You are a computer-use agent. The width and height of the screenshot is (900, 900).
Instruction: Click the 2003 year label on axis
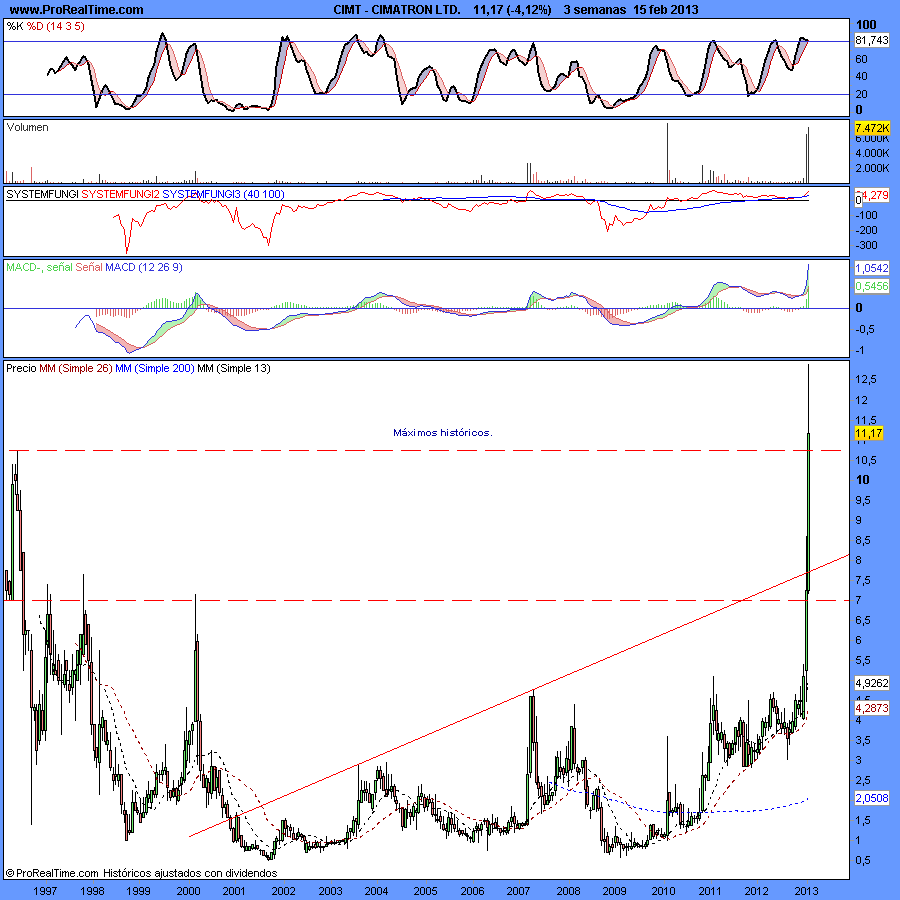pyautogui.click(x=330, y=891)
